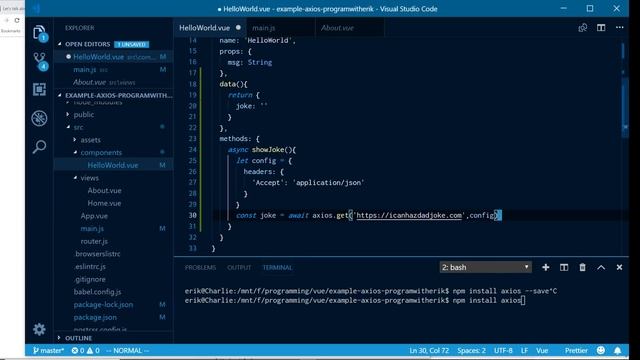Screen dimensions: 640x360
Task: Open the Search view
Action: [x=39, y=147]
